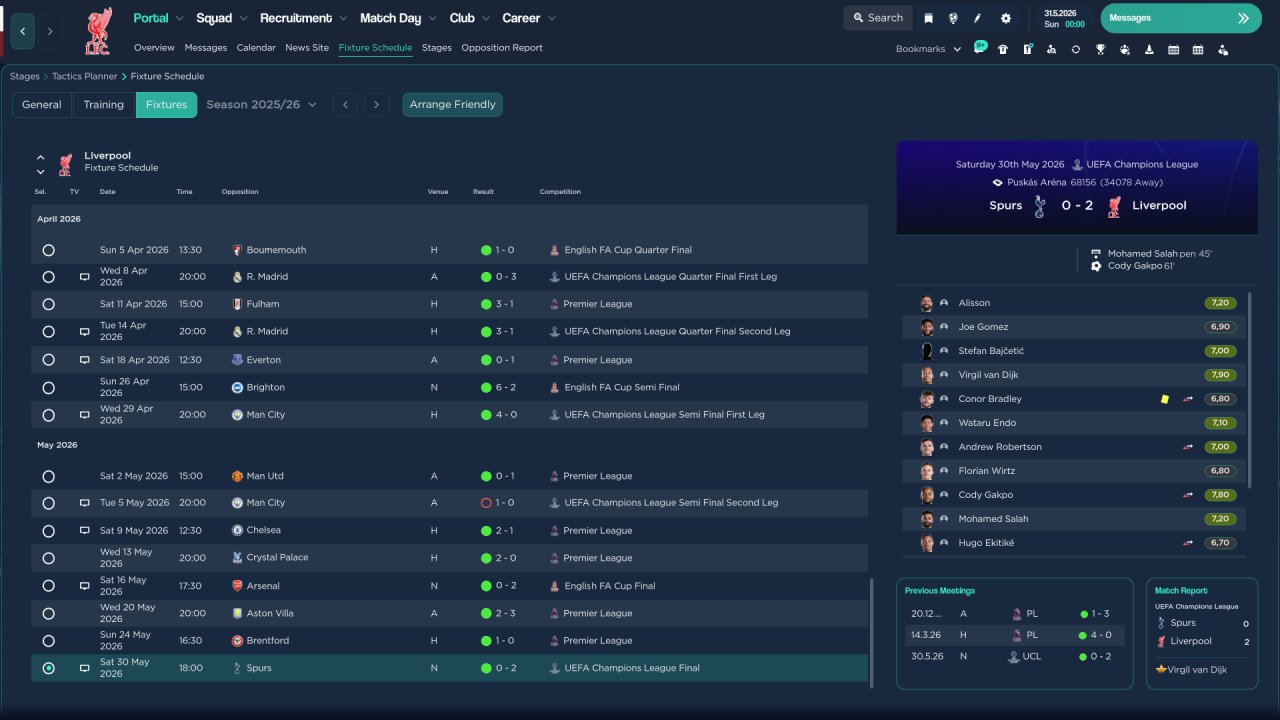Click TV icon on the Spurs fixture row
1280x720 pixels.
coord(85,668)
